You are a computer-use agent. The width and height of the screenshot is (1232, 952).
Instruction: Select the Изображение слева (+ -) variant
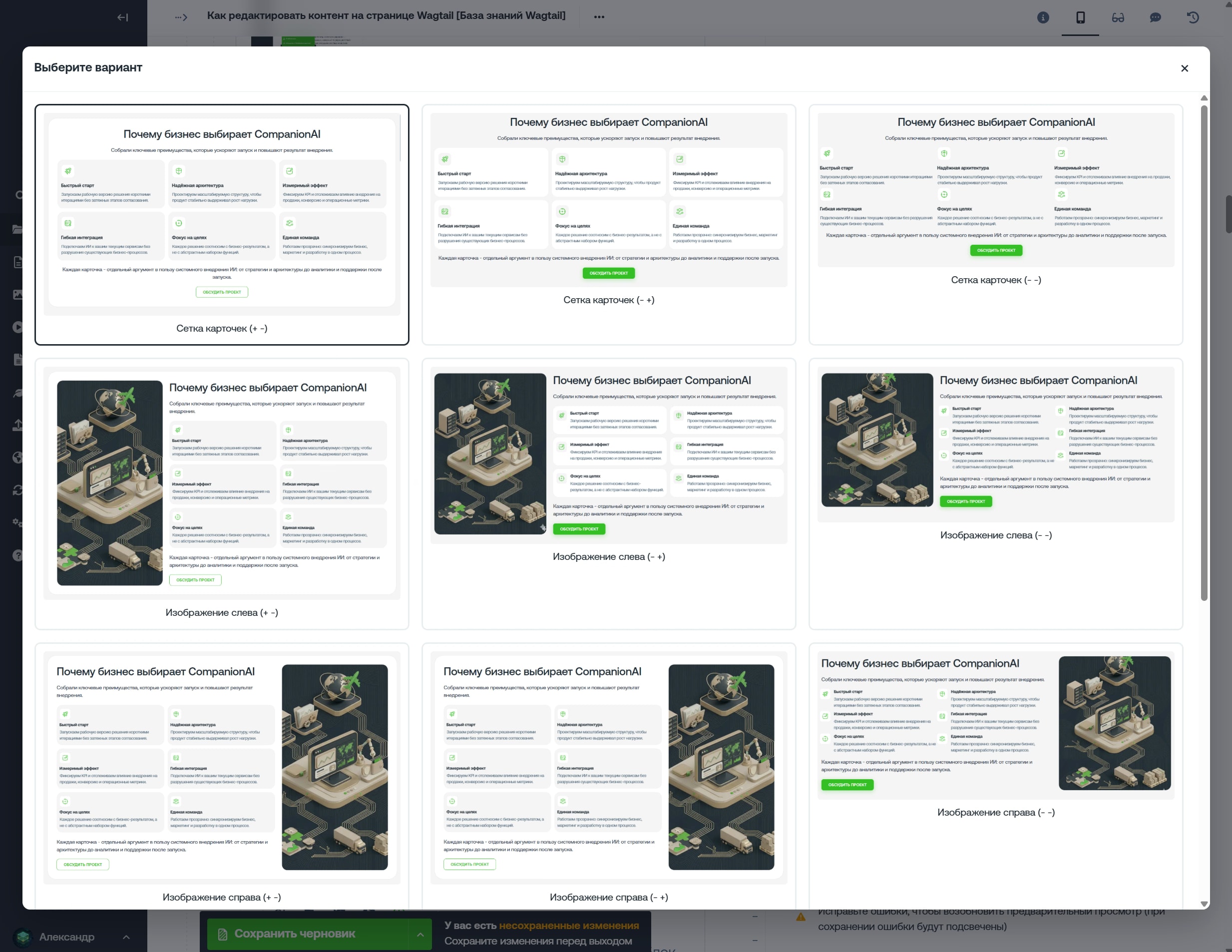[x=222, y=494]
